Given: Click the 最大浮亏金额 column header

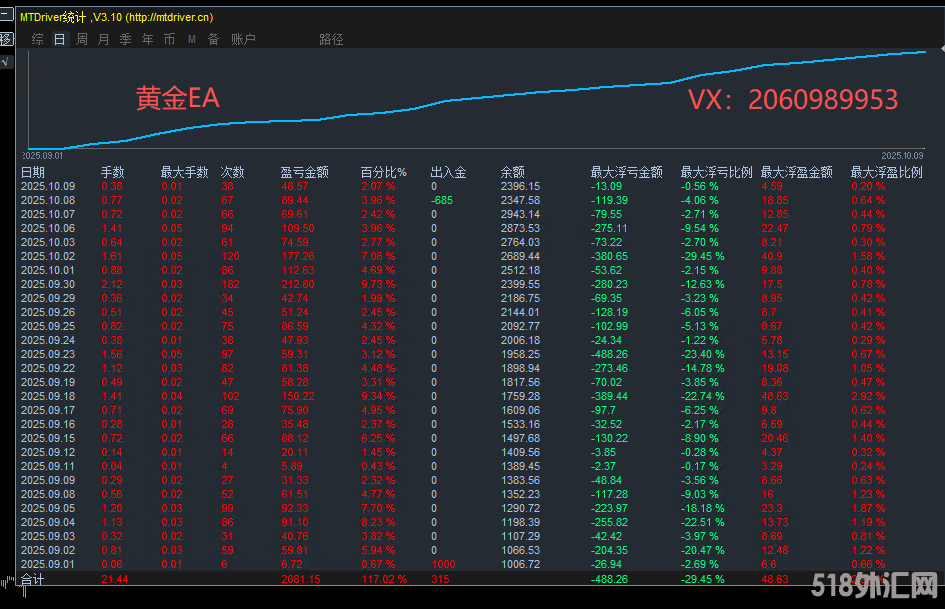Looking at the screenshot, I should (x=626, y=172).
